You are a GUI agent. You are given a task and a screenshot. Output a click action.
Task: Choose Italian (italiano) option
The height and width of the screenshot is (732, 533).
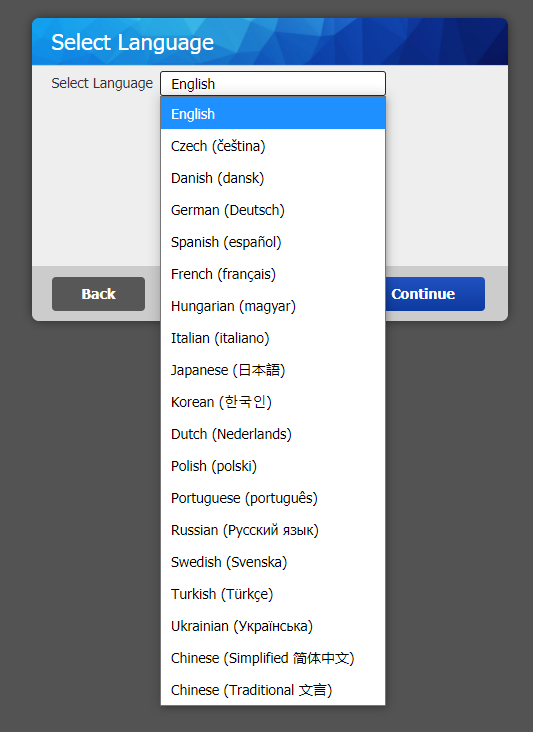273,338
